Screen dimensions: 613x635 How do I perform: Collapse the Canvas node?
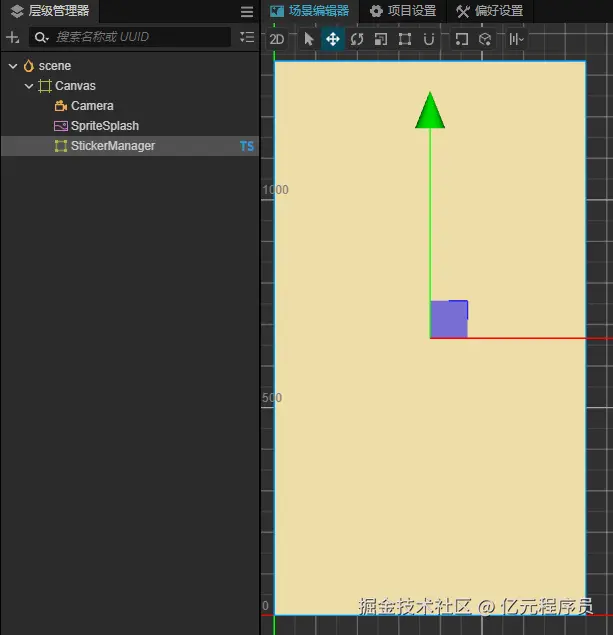[29, 86]
